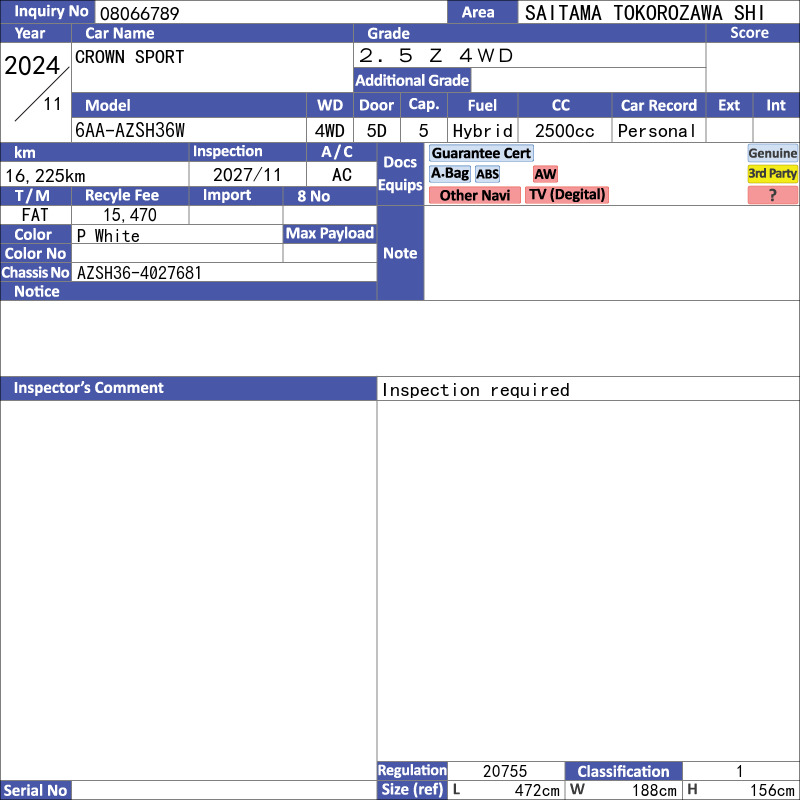Click the A-Bag equipment badge
This screenshot has height=800, width=800.
449,173
